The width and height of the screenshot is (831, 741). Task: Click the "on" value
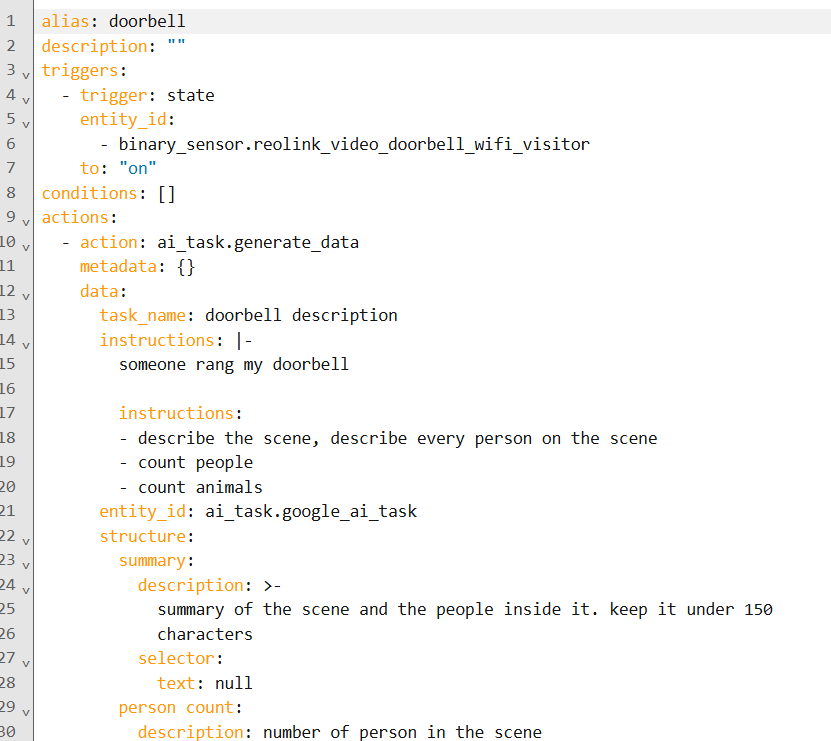click(138, 169)
